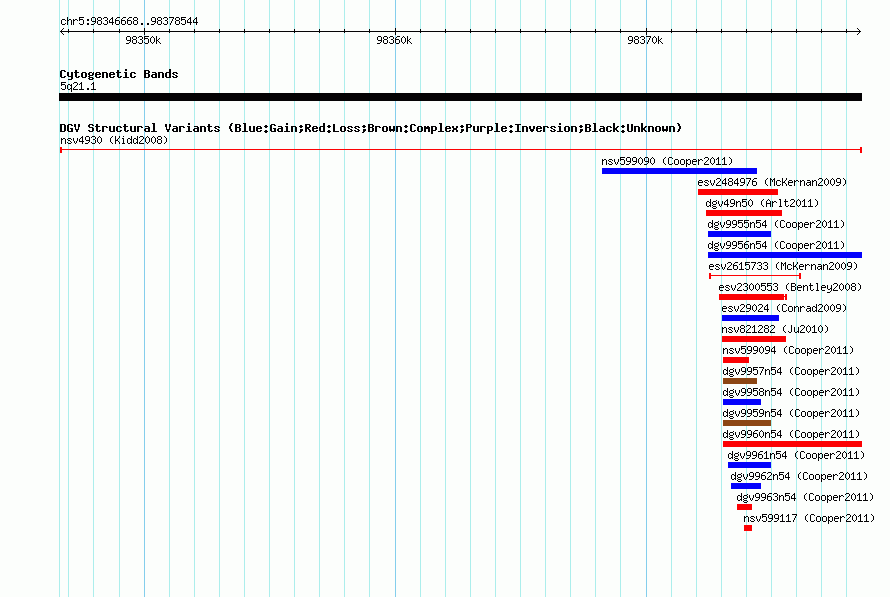
Task: Click the 5q21.1 band label
Action: click(x=78, y=86)
